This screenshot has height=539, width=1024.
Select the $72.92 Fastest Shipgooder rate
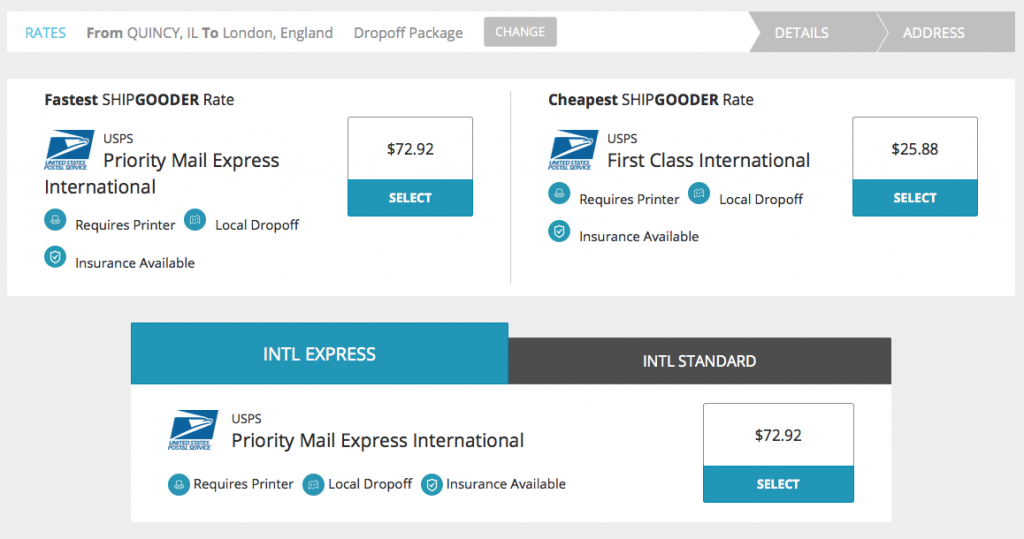[410, 198]
